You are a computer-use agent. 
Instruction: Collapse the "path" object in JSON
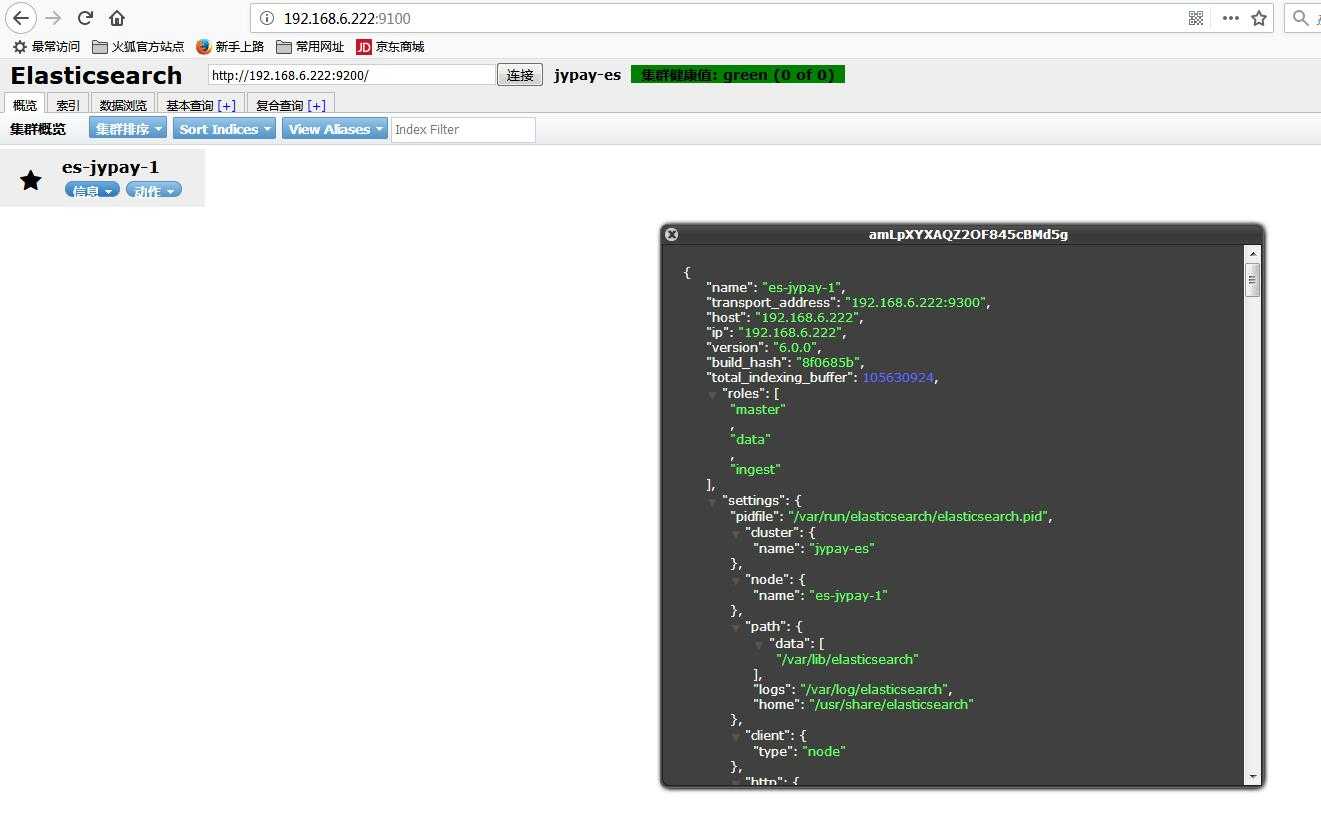coord(736,627)
